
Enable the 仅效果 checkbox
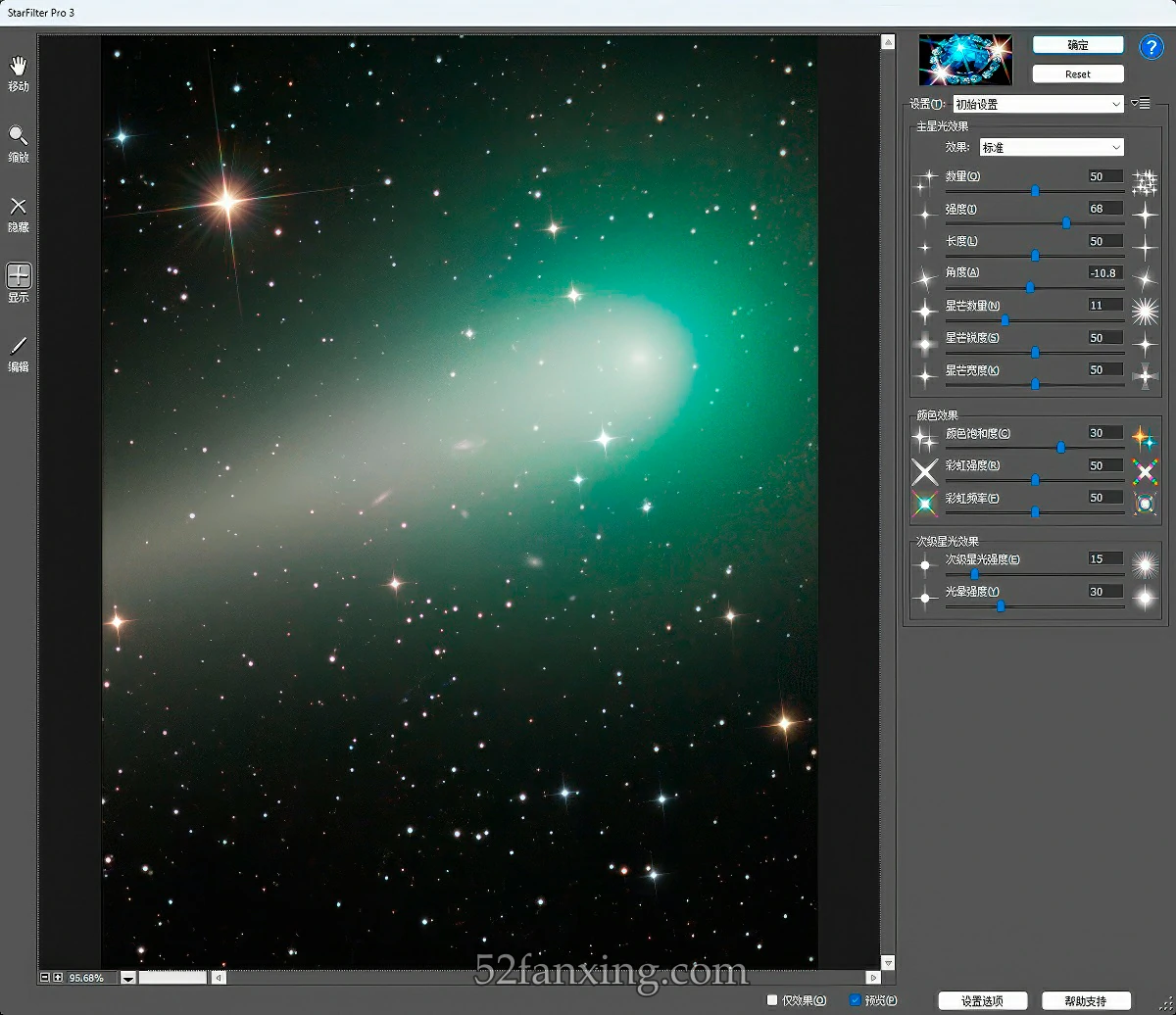[x=772, y=999]
